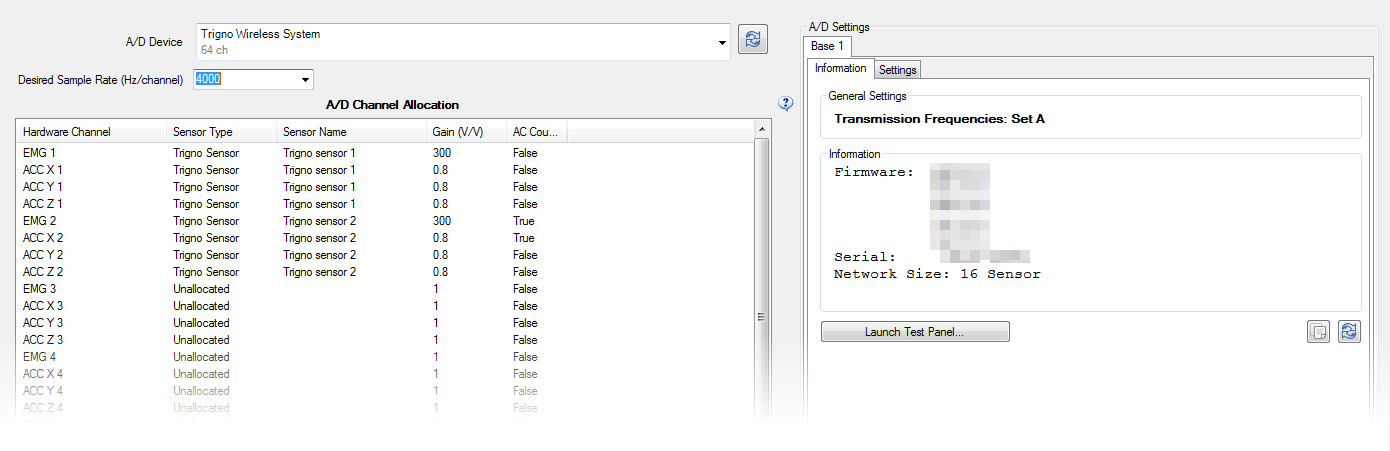Select the ACC Z 2 channel row
1390x451 pixels.
coord(385,271)
